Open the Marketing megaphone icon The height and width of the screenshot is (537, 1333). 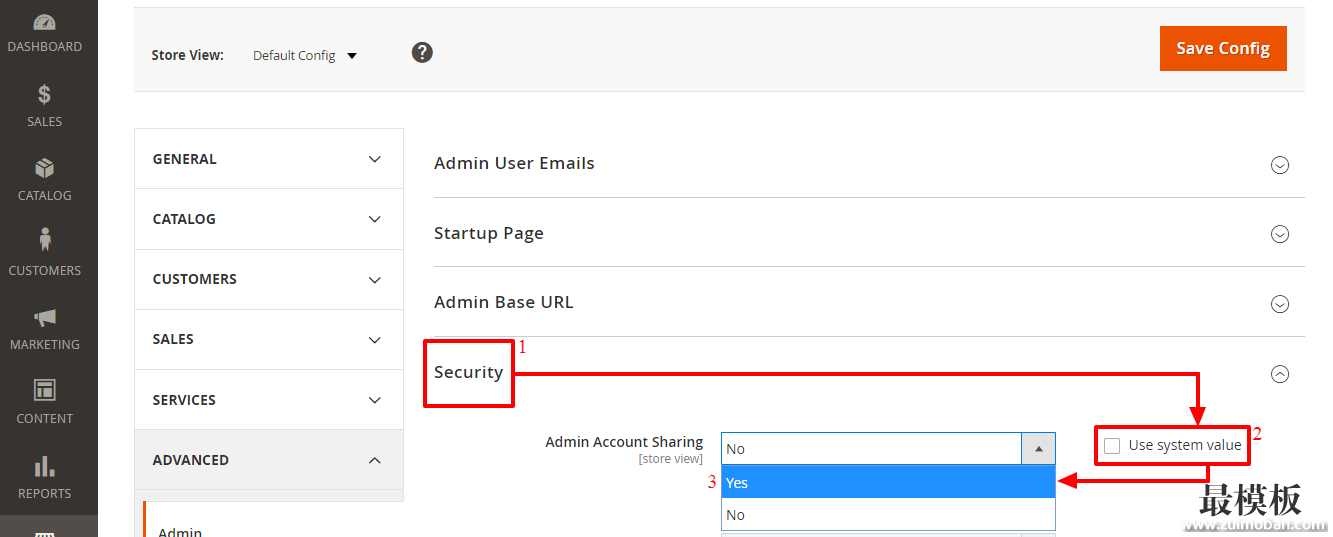pyautogui.click(x=44, y=317)
